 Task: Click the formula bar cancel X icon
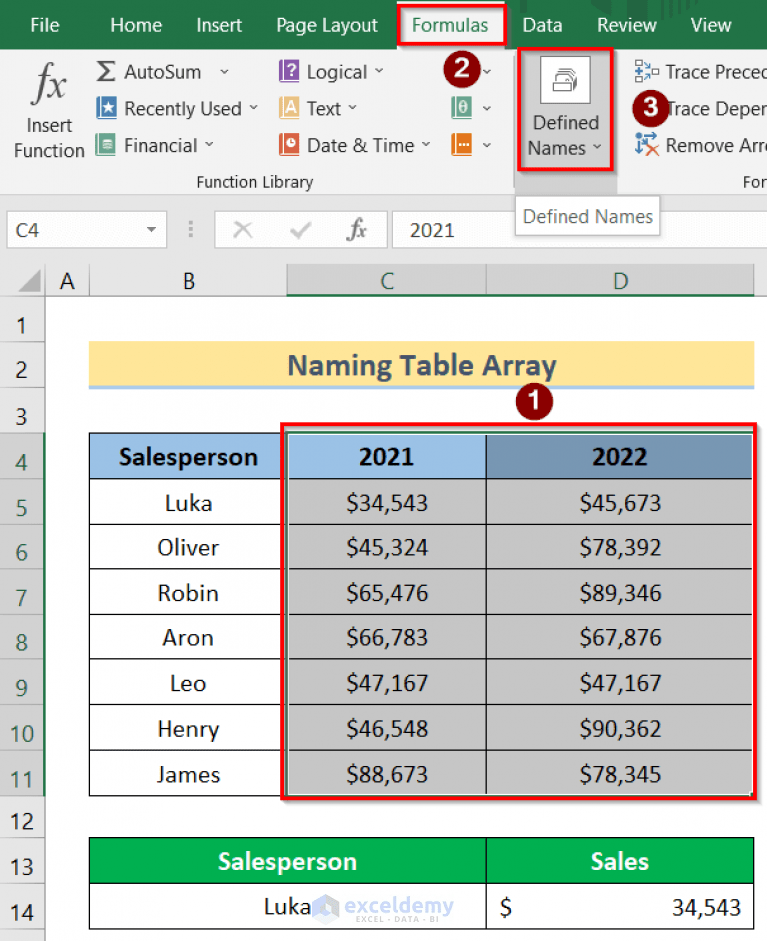(x=242, y=229)
